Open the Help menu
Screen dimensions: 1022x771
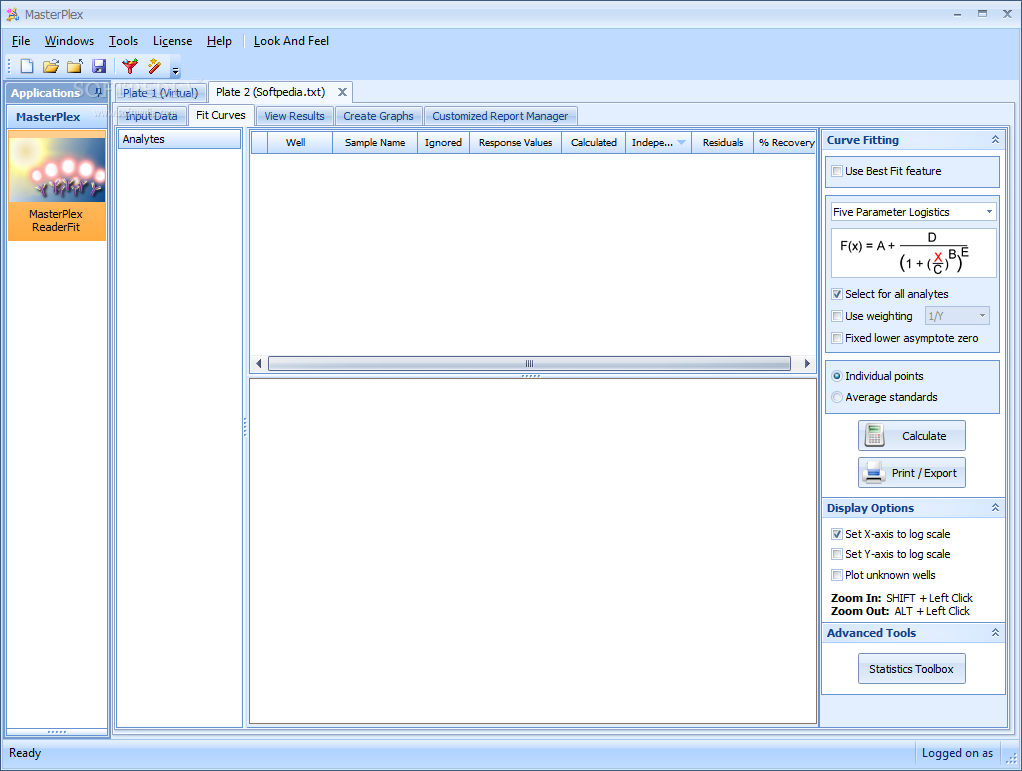coord(219,40)
